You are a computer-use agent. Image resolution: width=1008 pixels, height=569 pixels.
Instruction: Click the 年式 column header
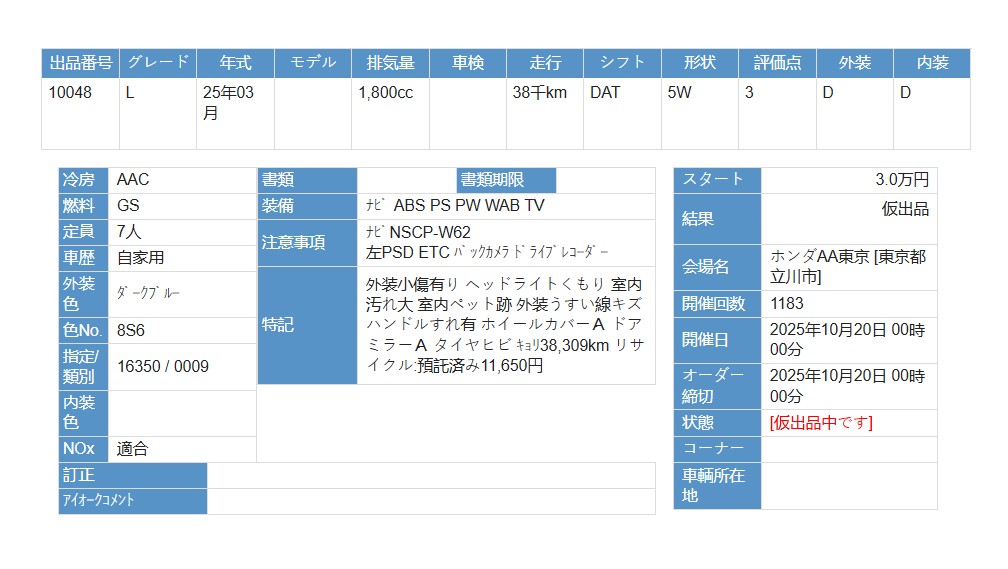click(235, 63)
